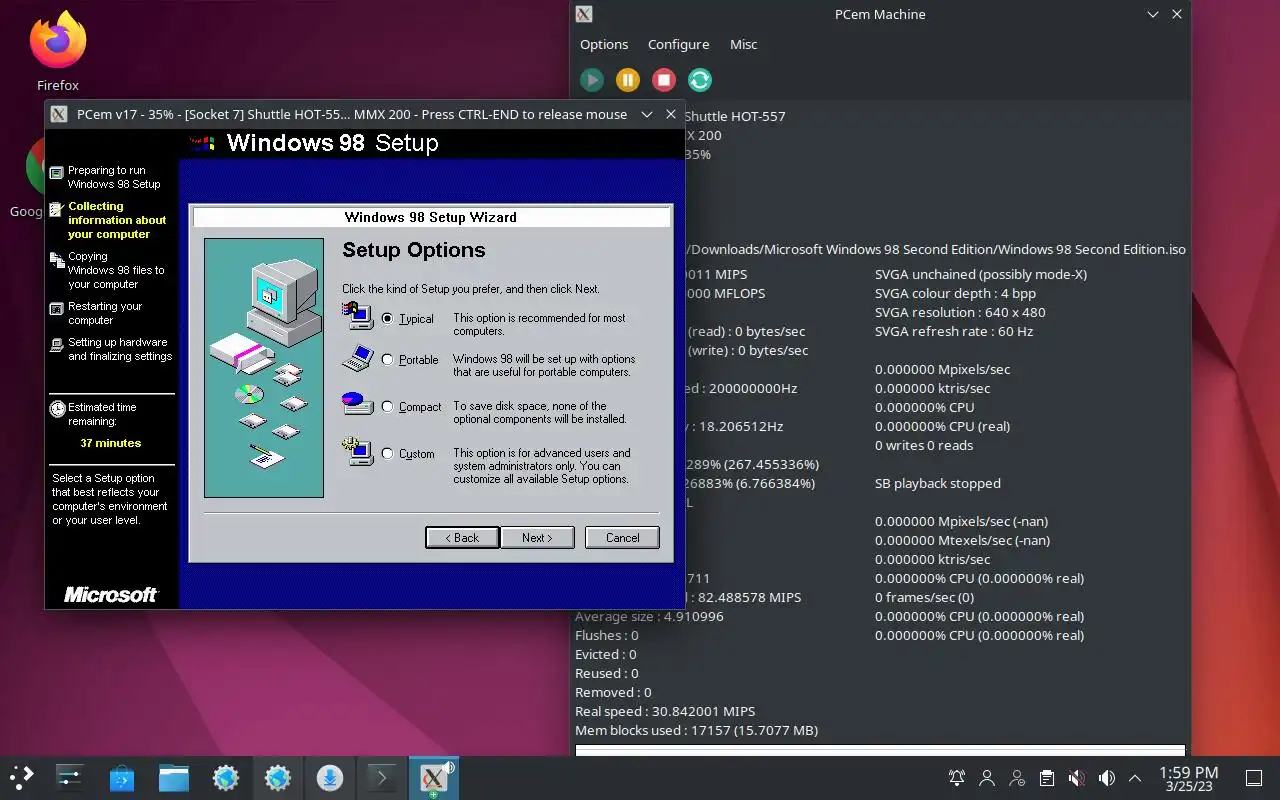Click the PCem Machine window title icon
This screenshot has height=800, width=1280.
(x=584, y=14)
